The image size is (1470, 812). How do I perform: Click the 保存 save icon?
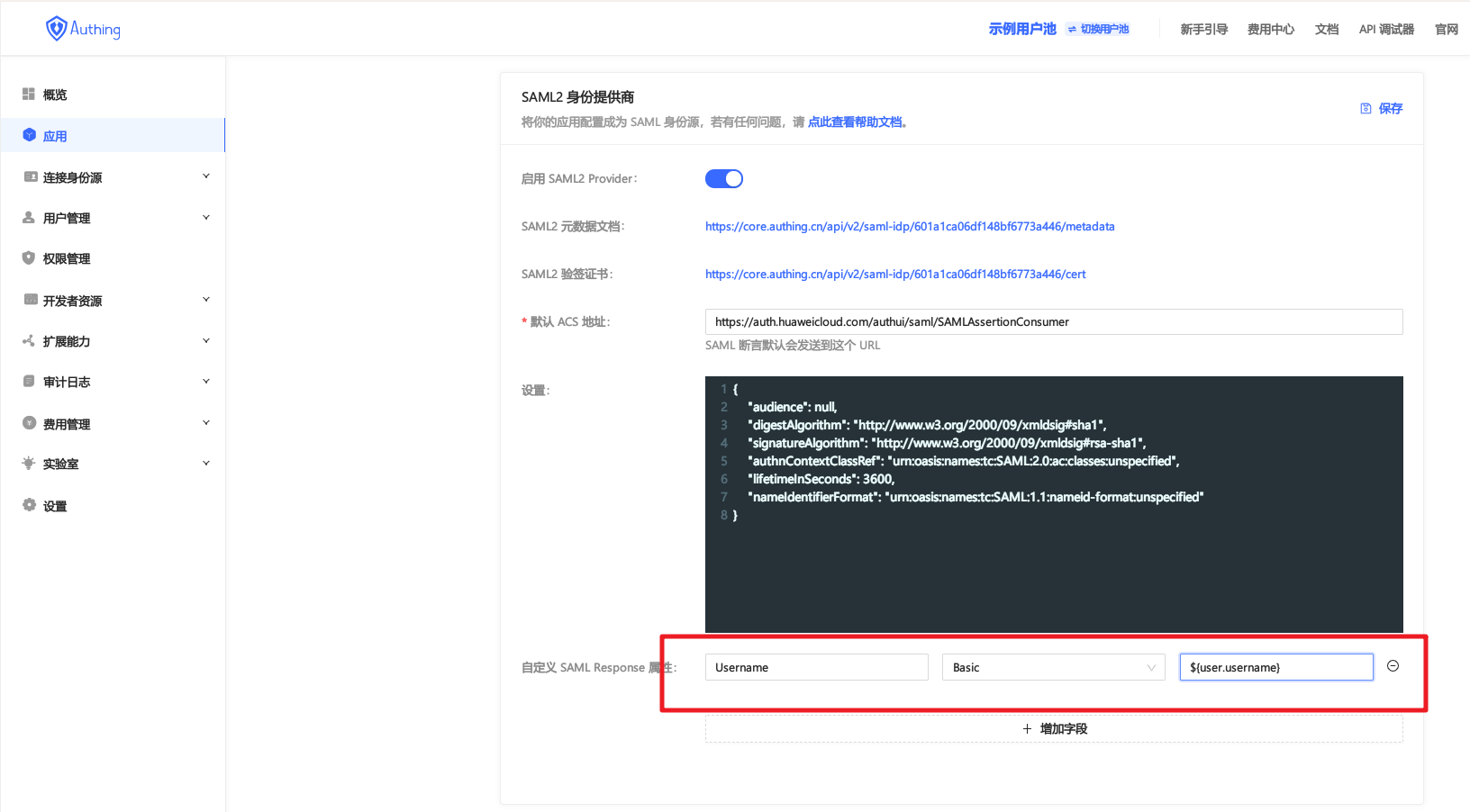point(1366,108)
